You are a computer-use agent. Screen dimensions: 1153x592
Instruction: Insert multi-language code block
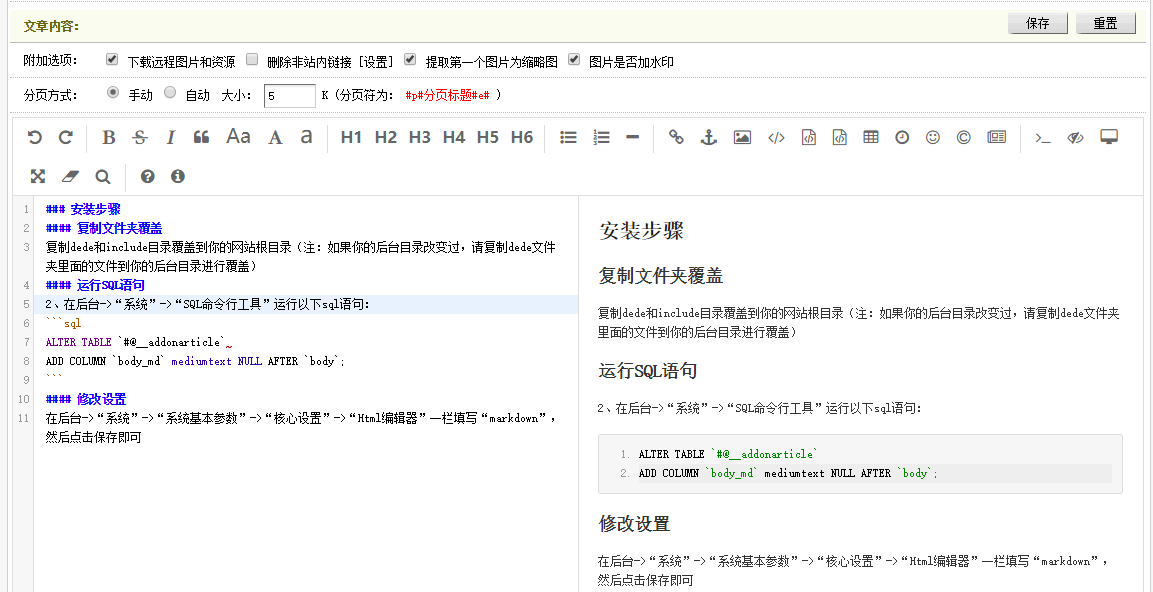tap(840, 137)
